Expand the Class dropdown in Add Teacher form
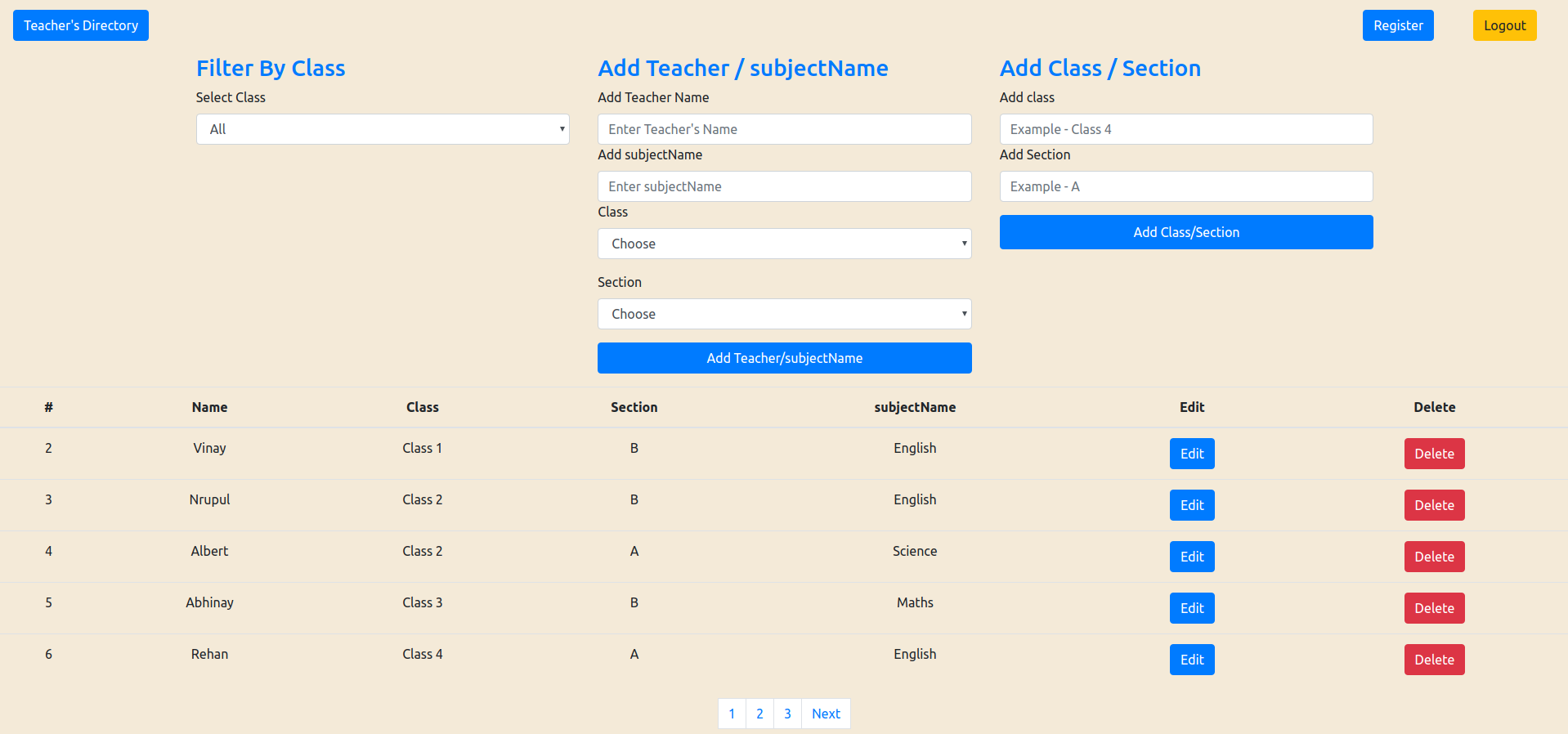The height and width of the screenshot is (734, 1568). click(784, 244)
